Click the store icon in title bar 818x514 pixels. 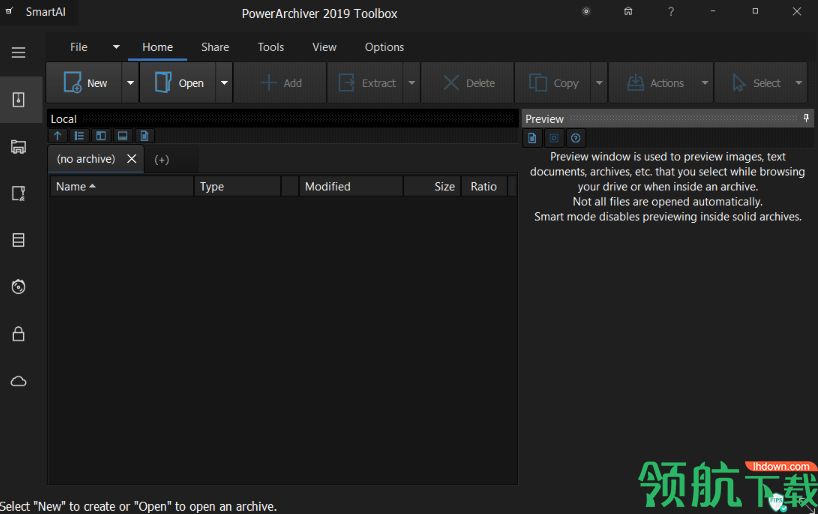click(x=629, y=11)
